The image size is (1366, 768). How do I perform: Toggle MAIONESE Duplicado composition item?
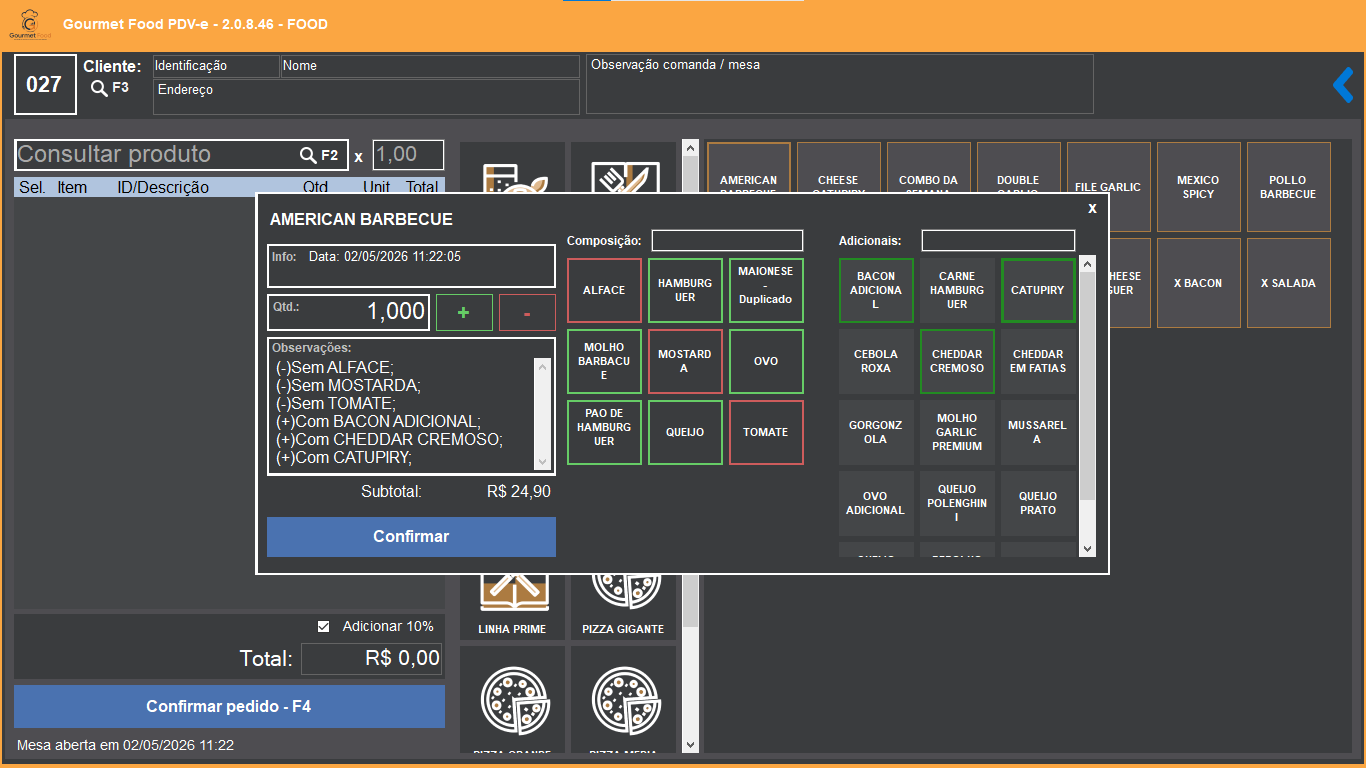coord(766,290)
